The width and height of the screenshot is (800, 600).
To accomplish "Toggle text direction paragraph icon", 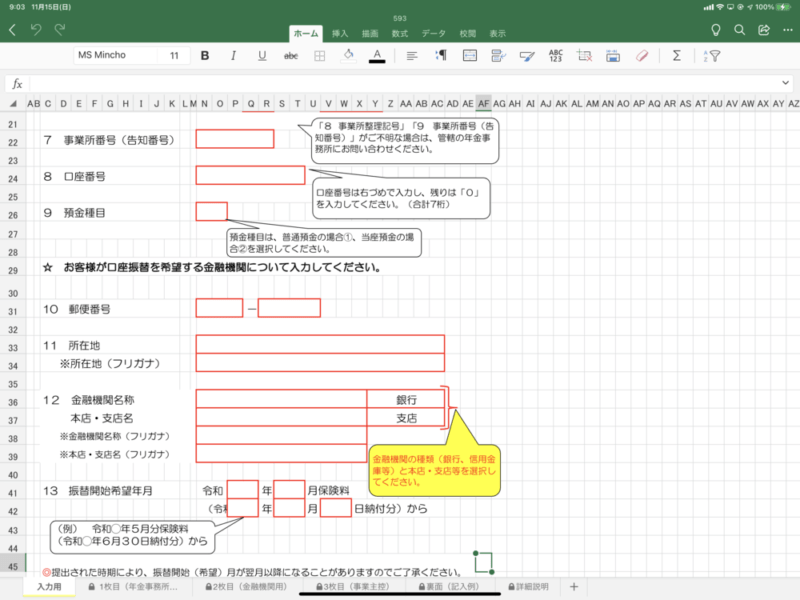I will (x=441, y=55).
